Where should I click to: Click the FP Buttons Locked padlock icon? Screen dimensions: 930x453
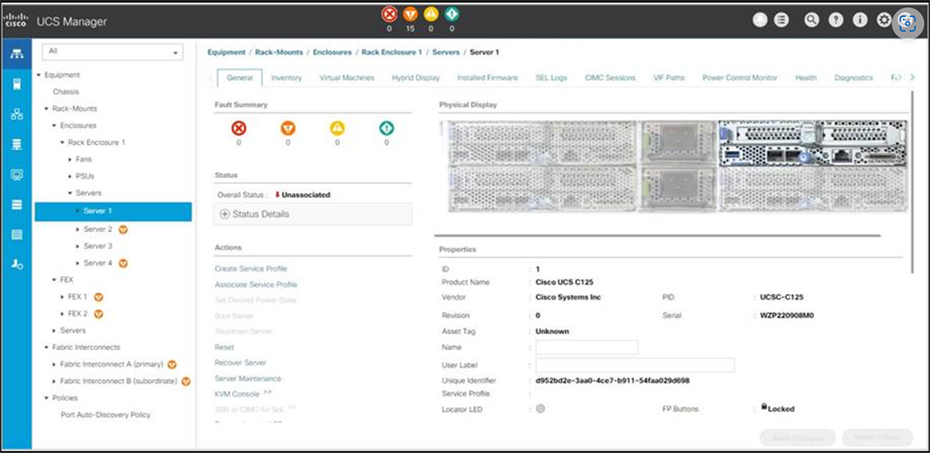pos(764,407)
